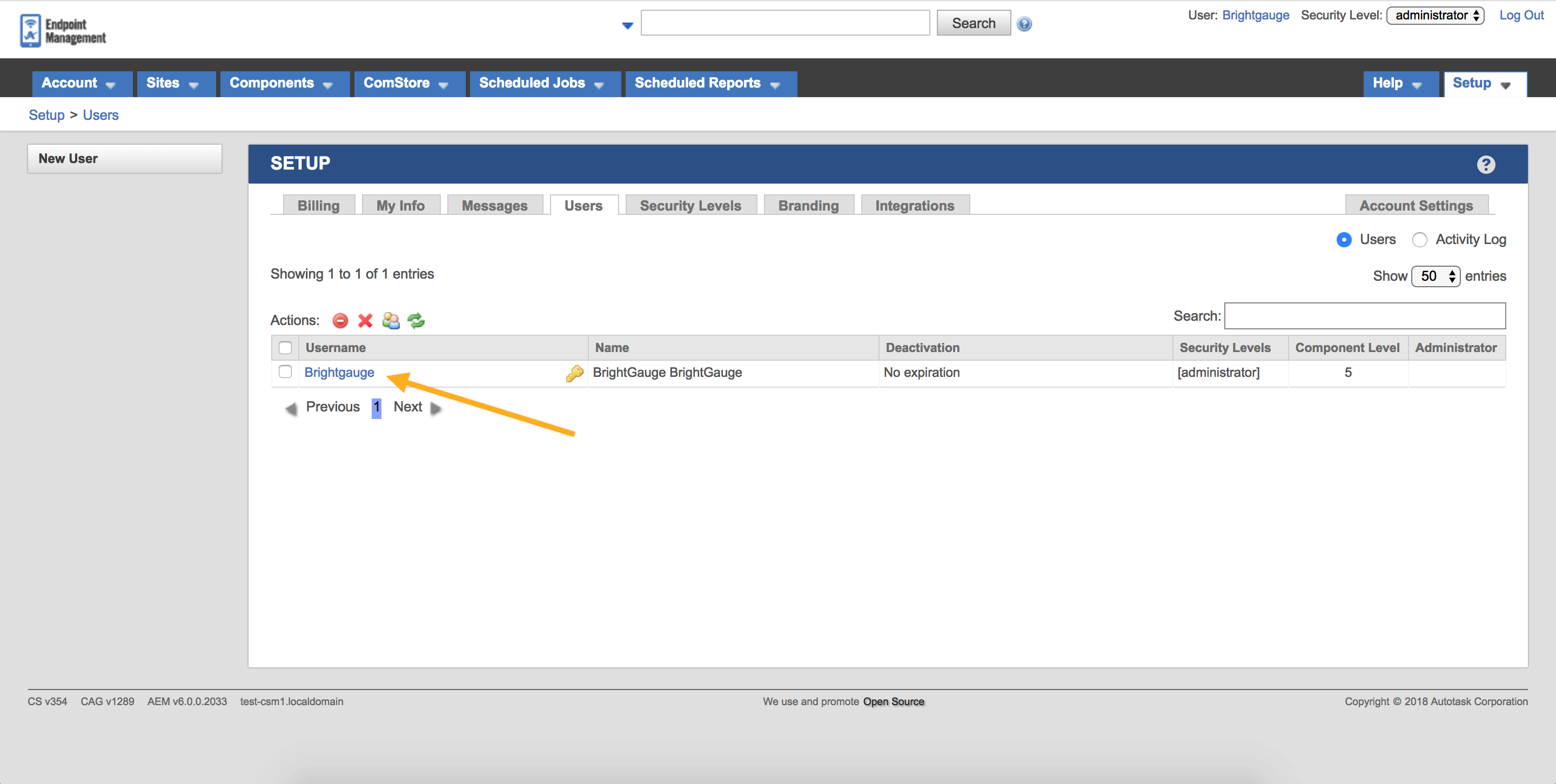The height and width of the screenshot is (784, 1556).
Task: Click the 'test-csm1.localdomain' footer text
Action: coord(291,701)
